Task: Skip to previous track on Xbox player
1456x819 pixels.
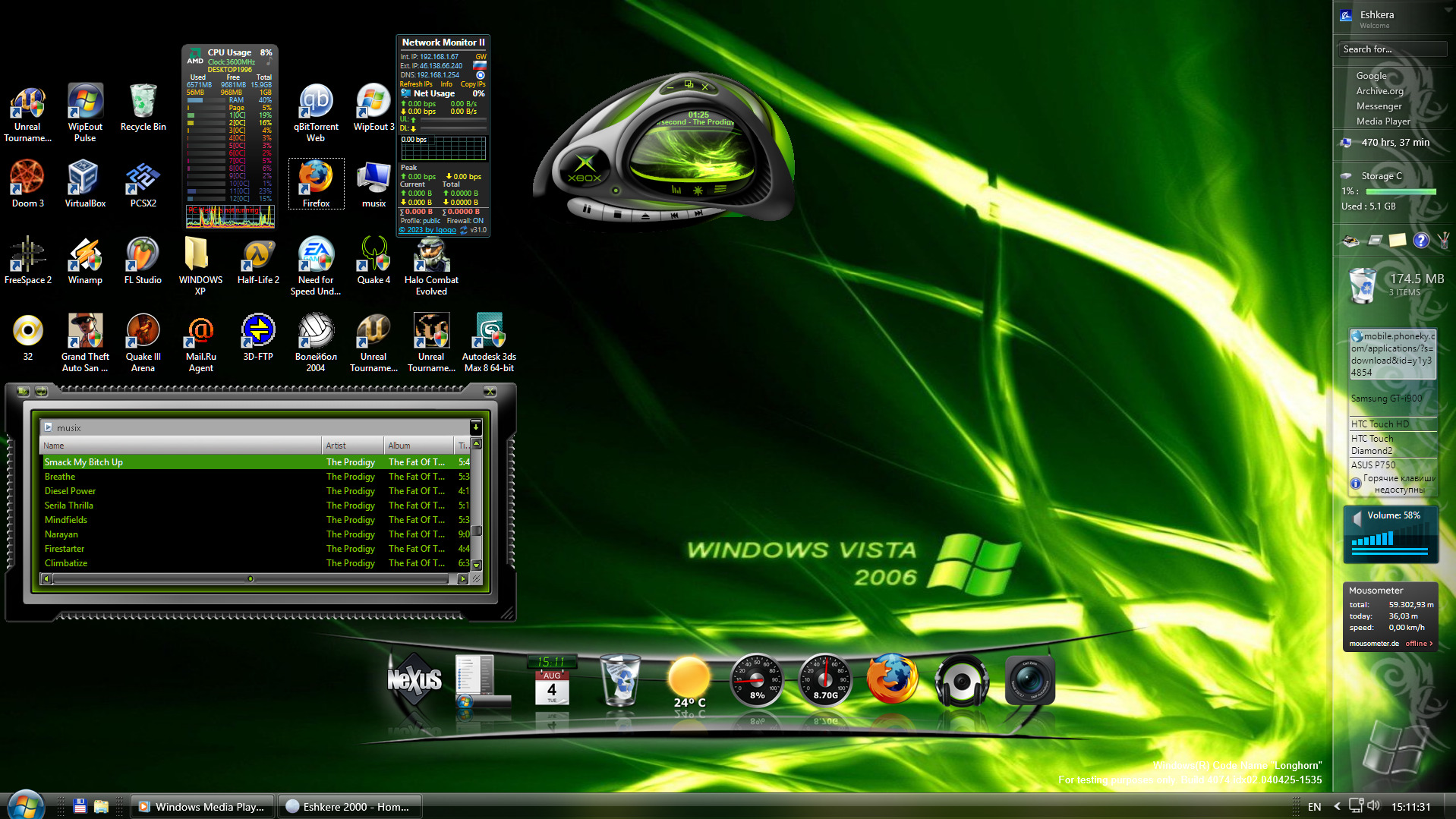Action: pyautogui.click(x=674, y=216)
